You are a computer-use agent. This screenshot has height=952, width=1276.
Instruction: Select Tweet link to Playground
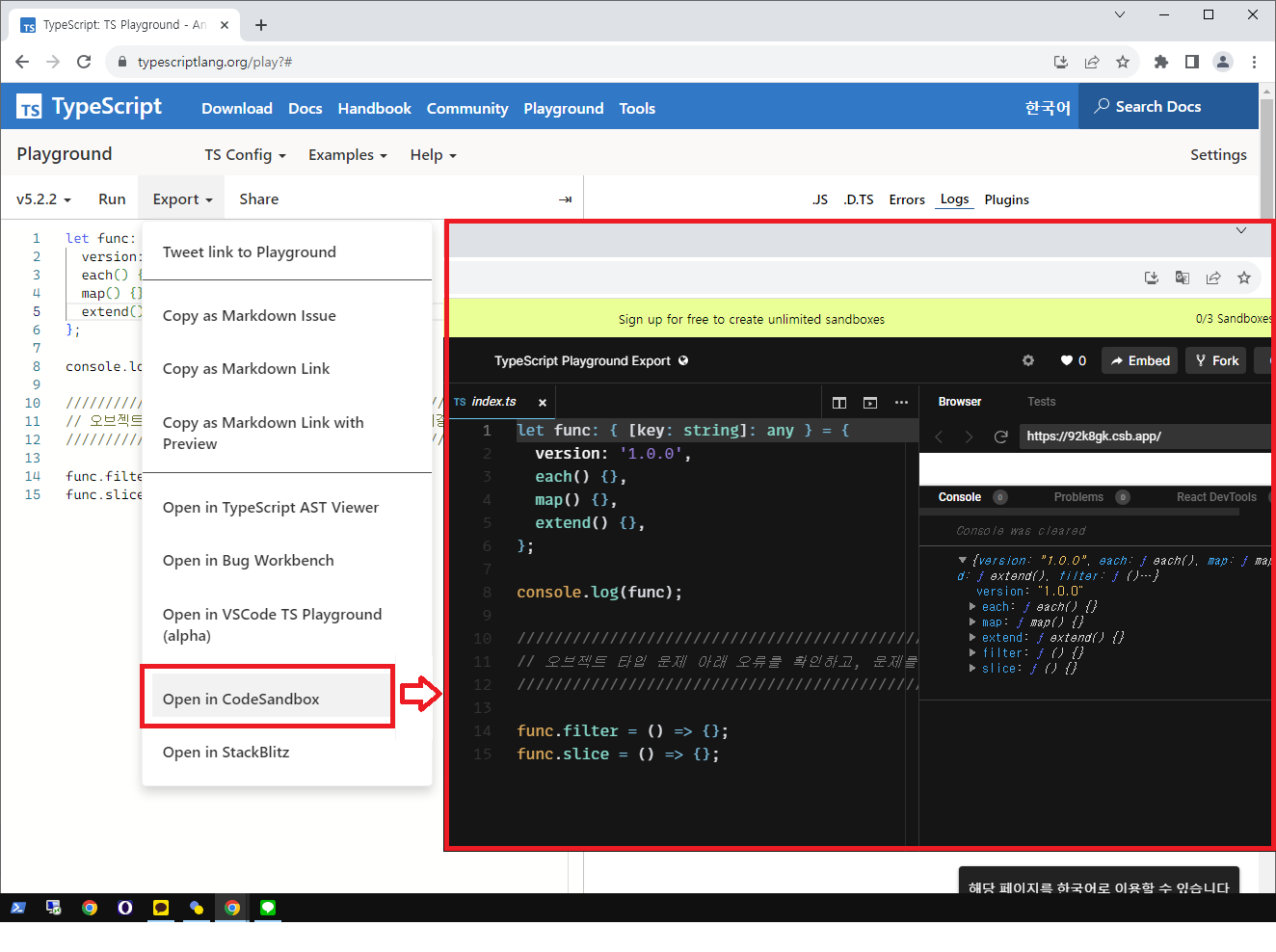(x=250, y=252)
